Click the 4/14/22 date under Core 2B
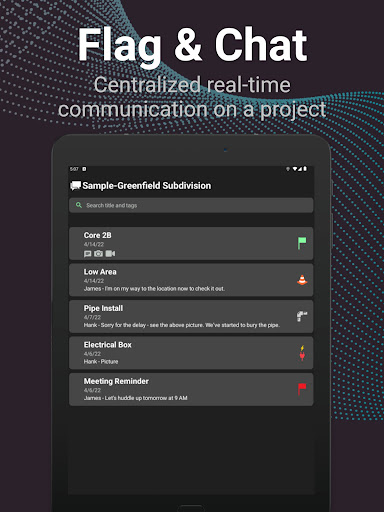Screen dimensions: 384x512 point(94,244)
